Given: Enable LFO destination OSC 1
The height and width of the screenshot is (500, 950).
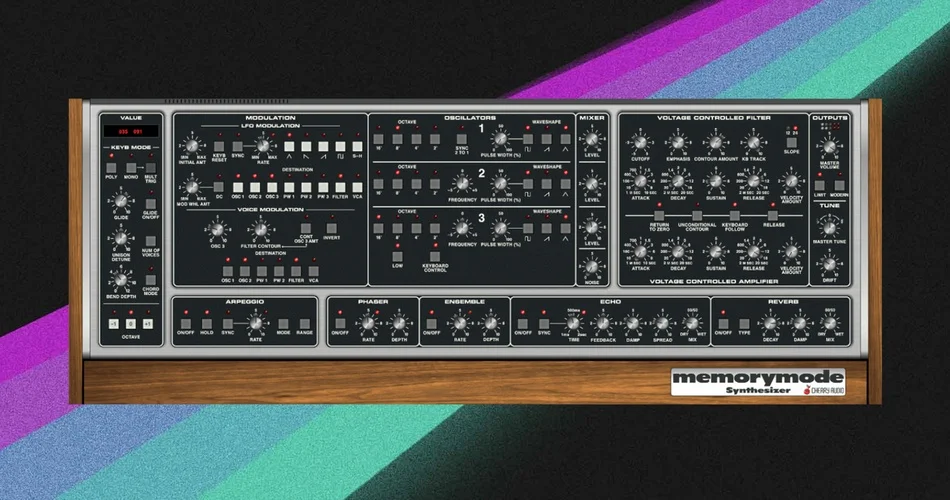Looking at the screenshot, I should tap(238, 187).
